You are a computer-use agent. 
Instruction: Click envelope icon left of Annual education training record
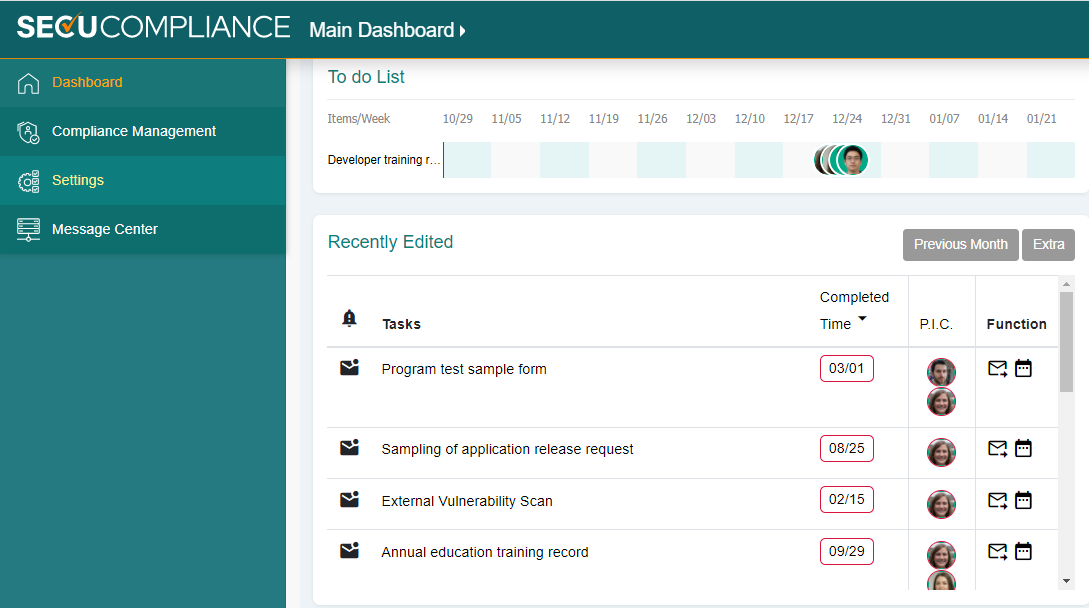349,550
